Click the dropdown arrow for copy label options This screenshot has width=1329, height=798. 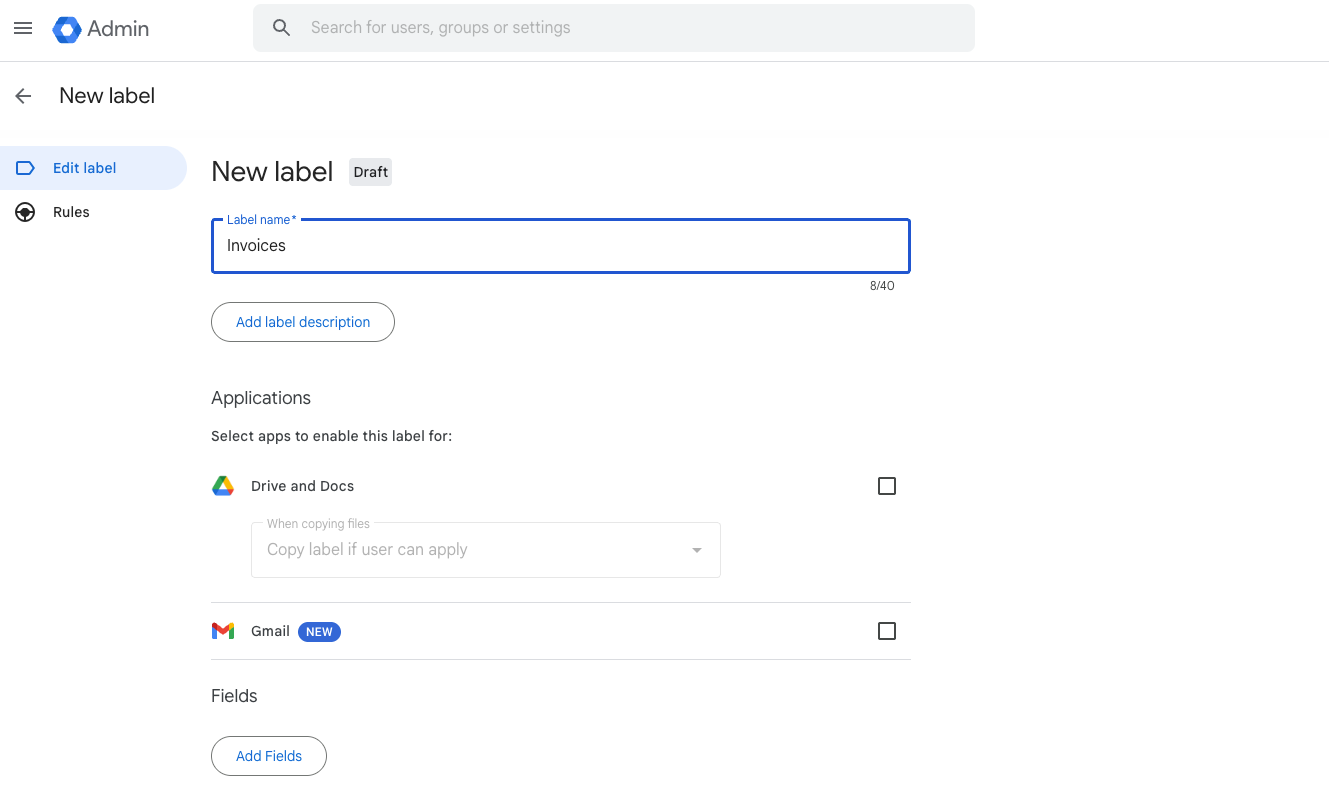pos(696,550)
